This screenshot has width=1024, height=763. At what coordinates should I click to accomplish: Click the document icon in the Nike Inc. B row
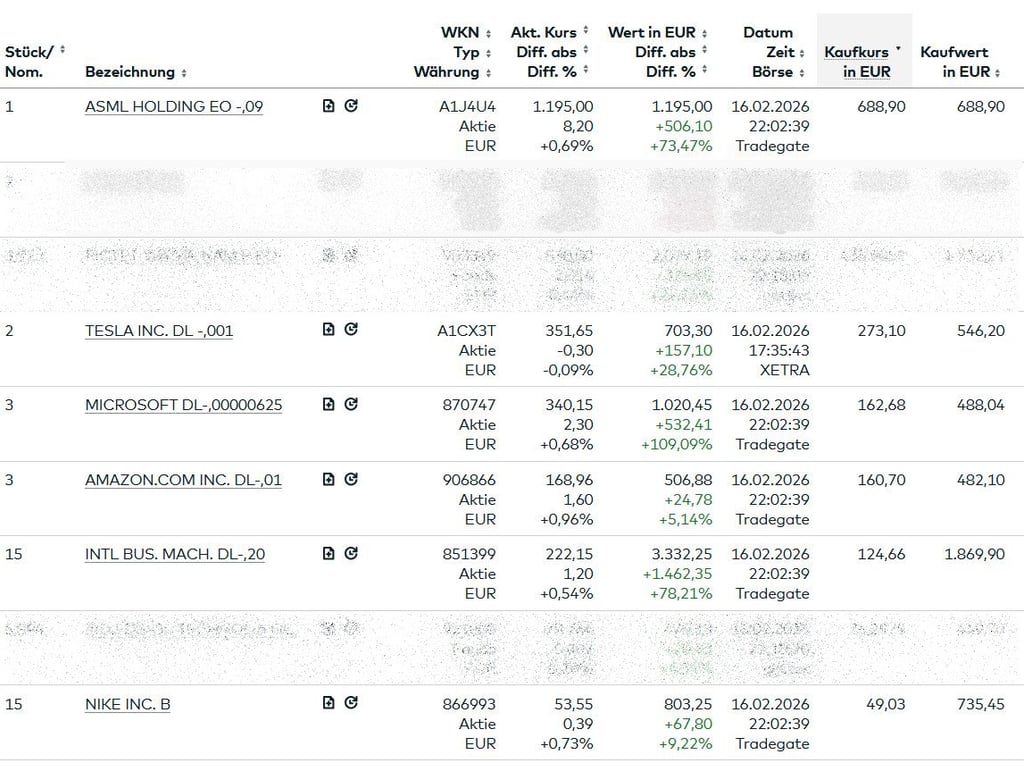point(329,703)
